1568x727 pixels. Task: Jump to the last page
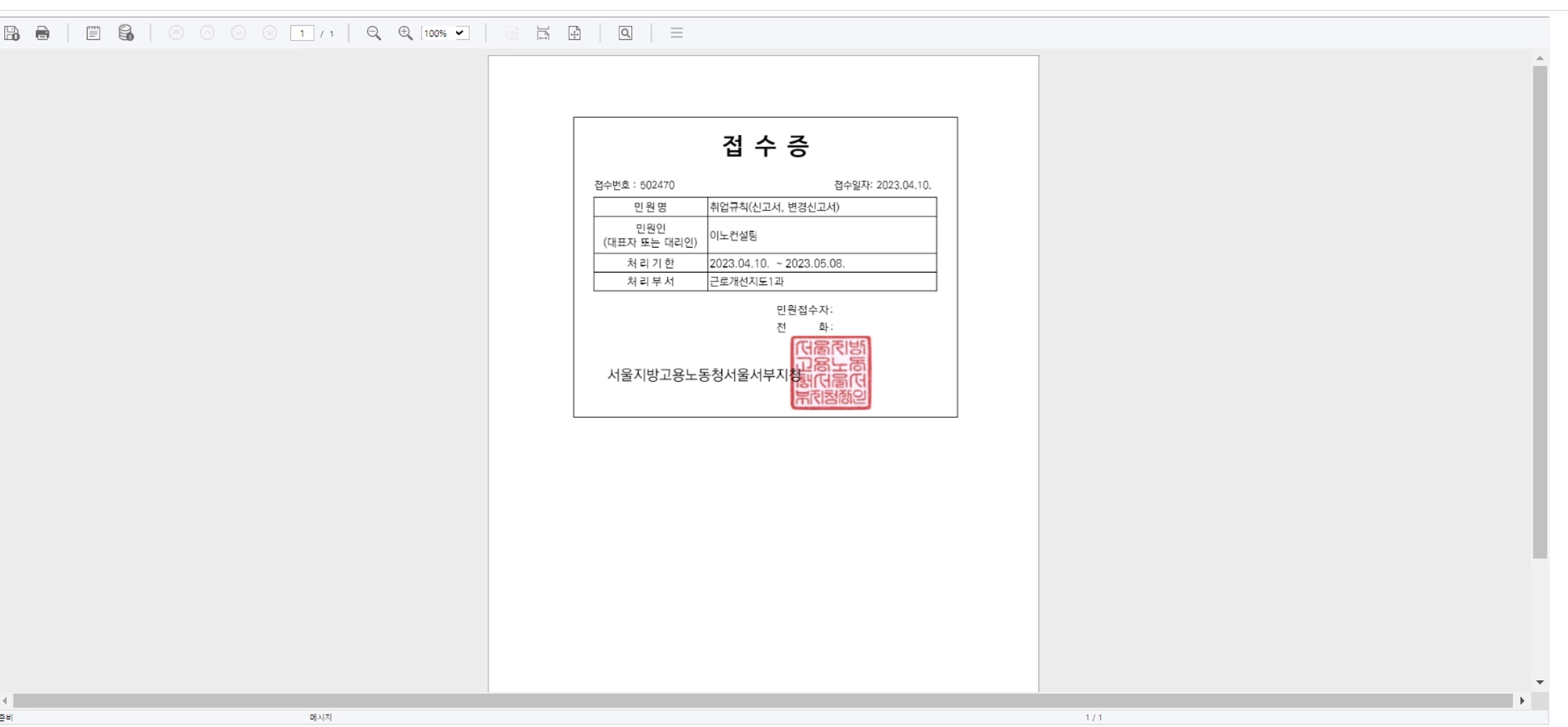[270, 33]
